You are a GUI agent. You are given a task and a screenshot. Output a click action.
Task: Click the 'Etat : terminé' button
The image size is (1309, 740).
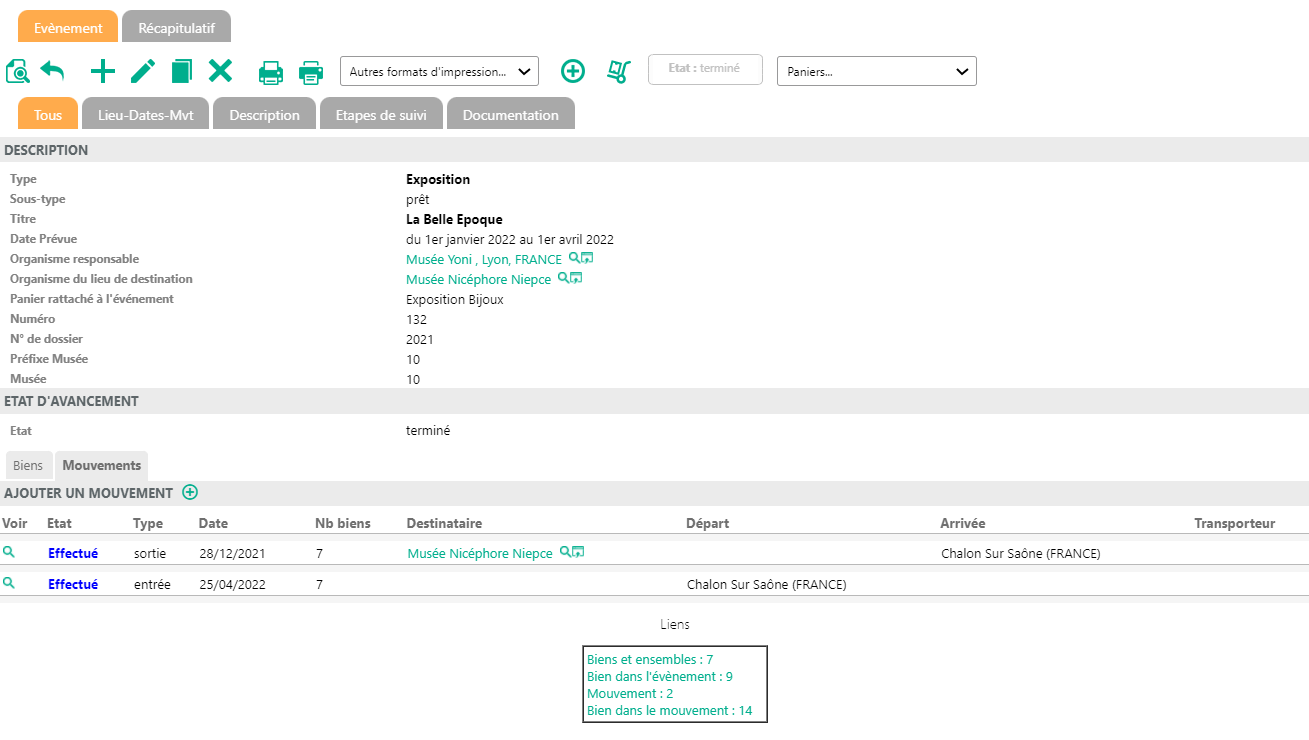pos(705,69)
